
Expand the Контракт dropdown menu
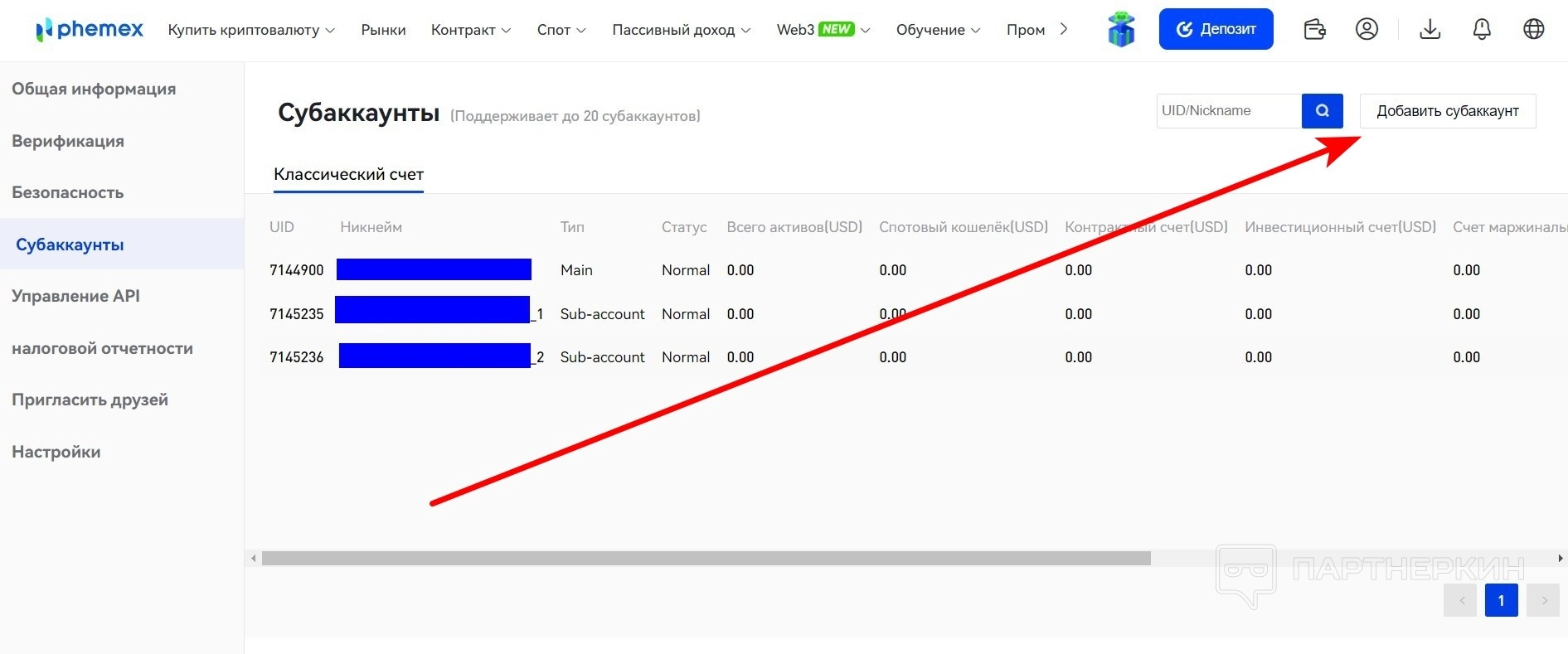point(471,30)
